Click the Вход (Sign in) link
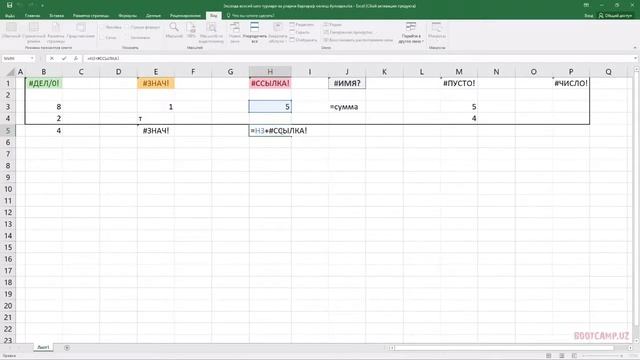This screenshot has height=360, width=640. pos(589,16)
